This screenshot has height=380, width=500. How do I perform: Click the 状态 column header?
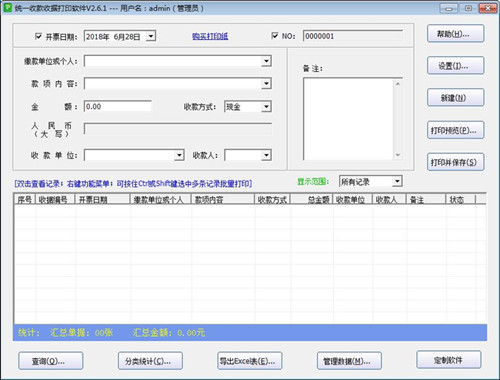click(x=461, y=200)
